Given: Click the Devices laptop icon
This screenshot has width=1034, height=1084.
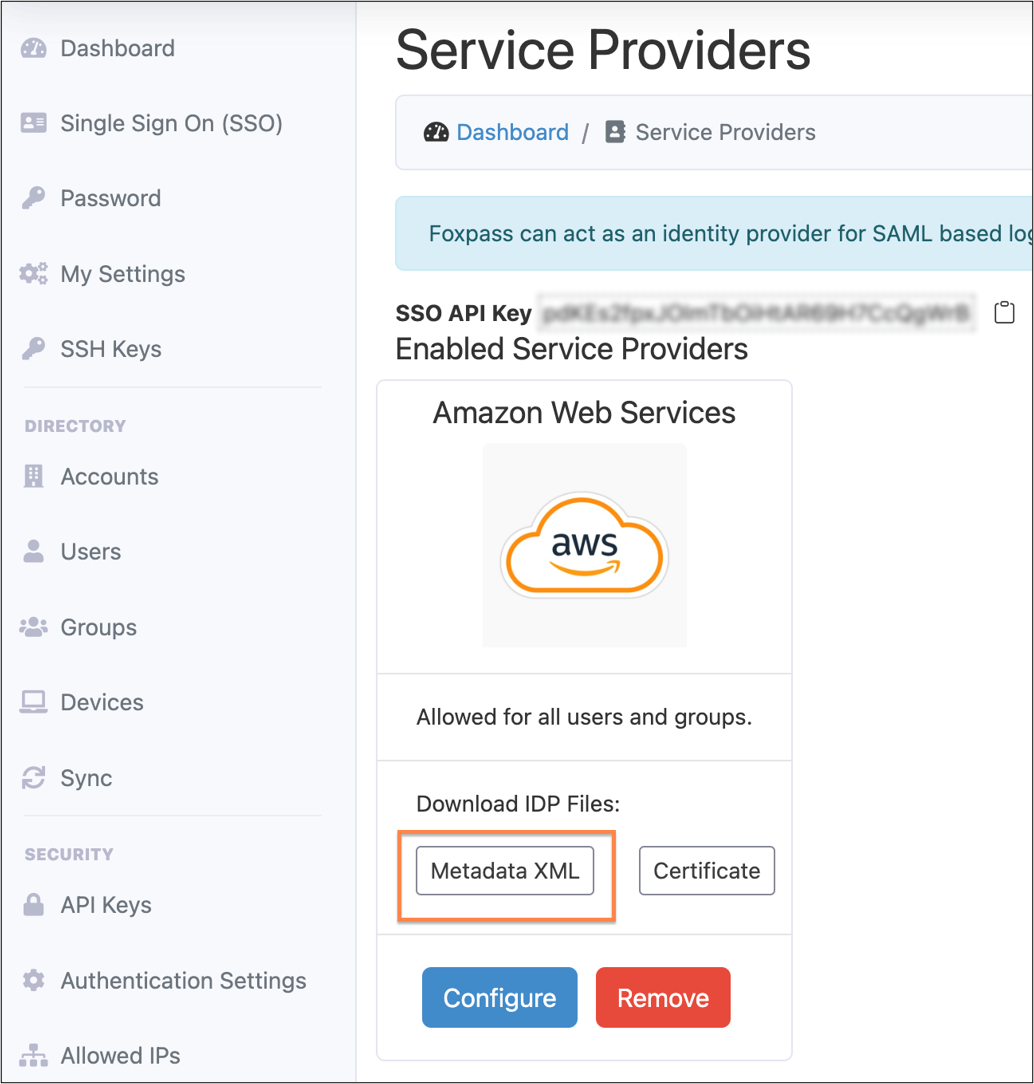Looking at the screenshot, I should 33,702.
